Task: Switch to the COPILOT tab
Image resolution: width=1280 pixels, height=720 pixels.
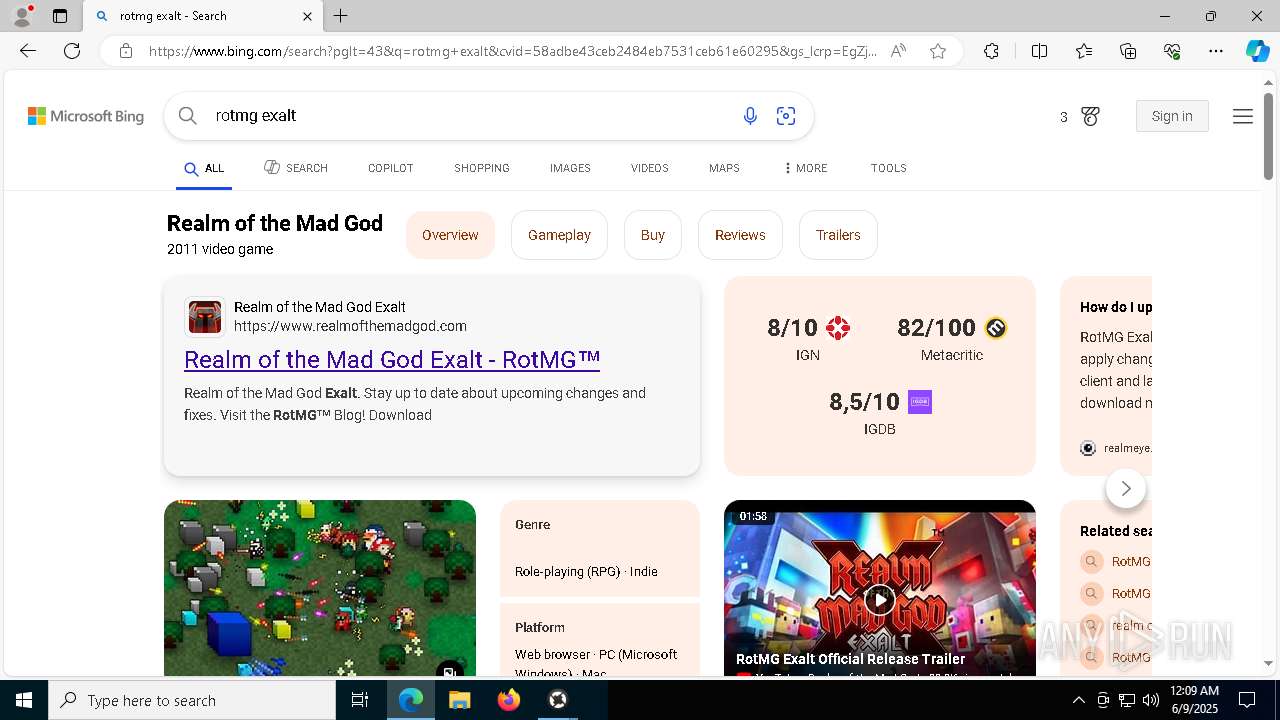Action: 390,168
